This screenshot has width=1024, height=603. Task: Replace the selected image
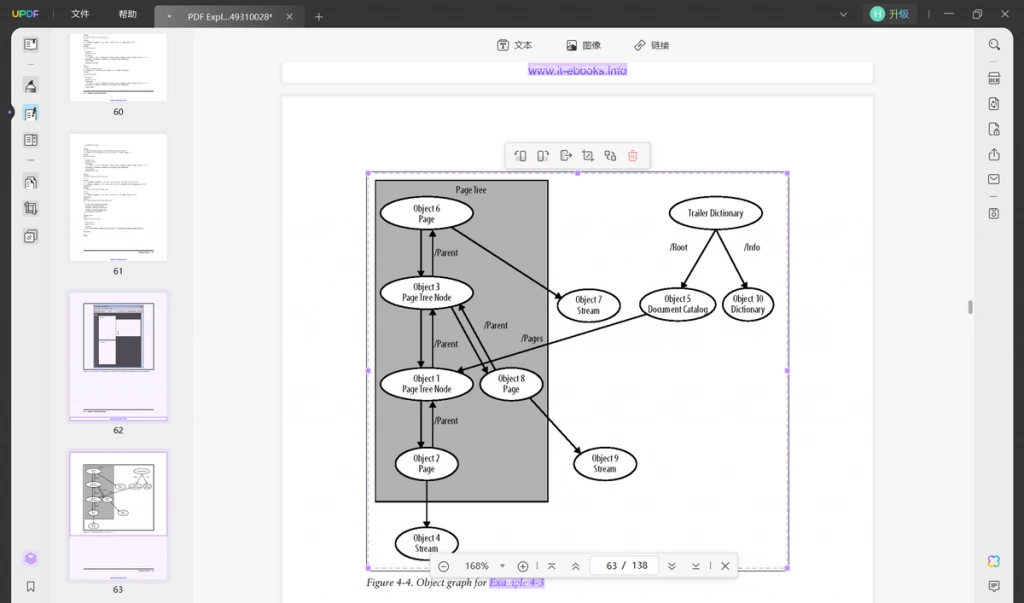point(610,155)
